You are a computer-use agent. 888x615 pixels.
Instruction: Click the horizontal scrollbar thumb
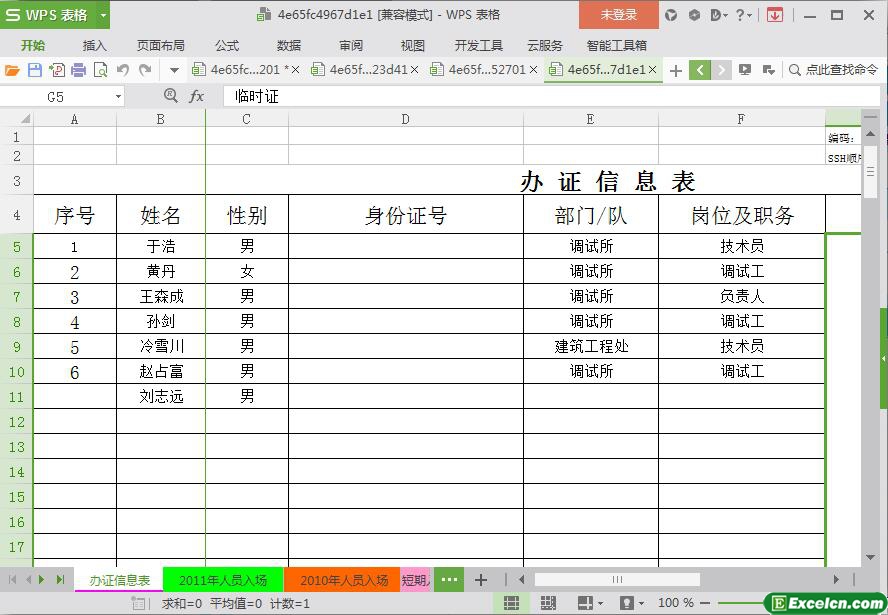point(617,580)
